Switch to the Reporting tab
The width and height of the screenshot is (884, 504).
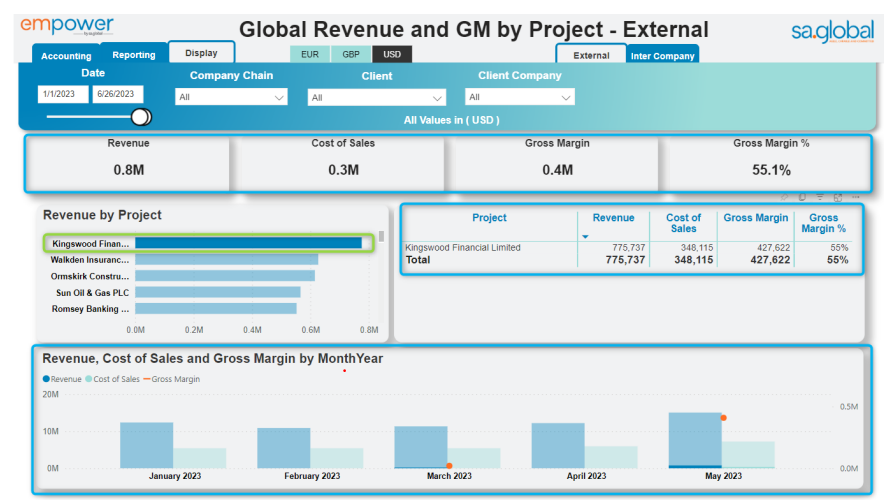click(134, 55)
